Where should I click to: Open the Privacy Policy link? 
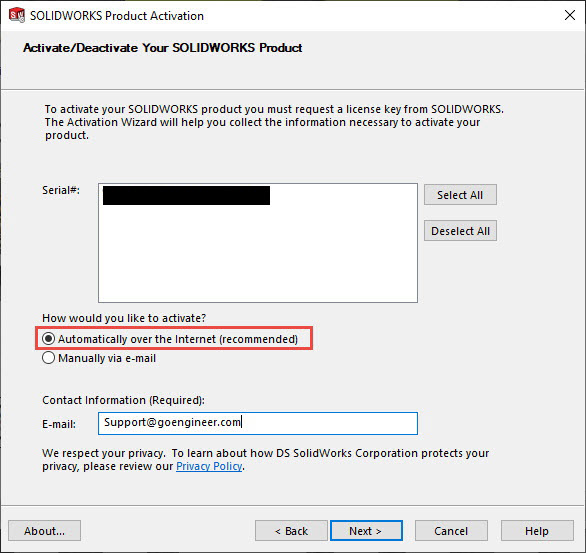(x=209, y=466)
